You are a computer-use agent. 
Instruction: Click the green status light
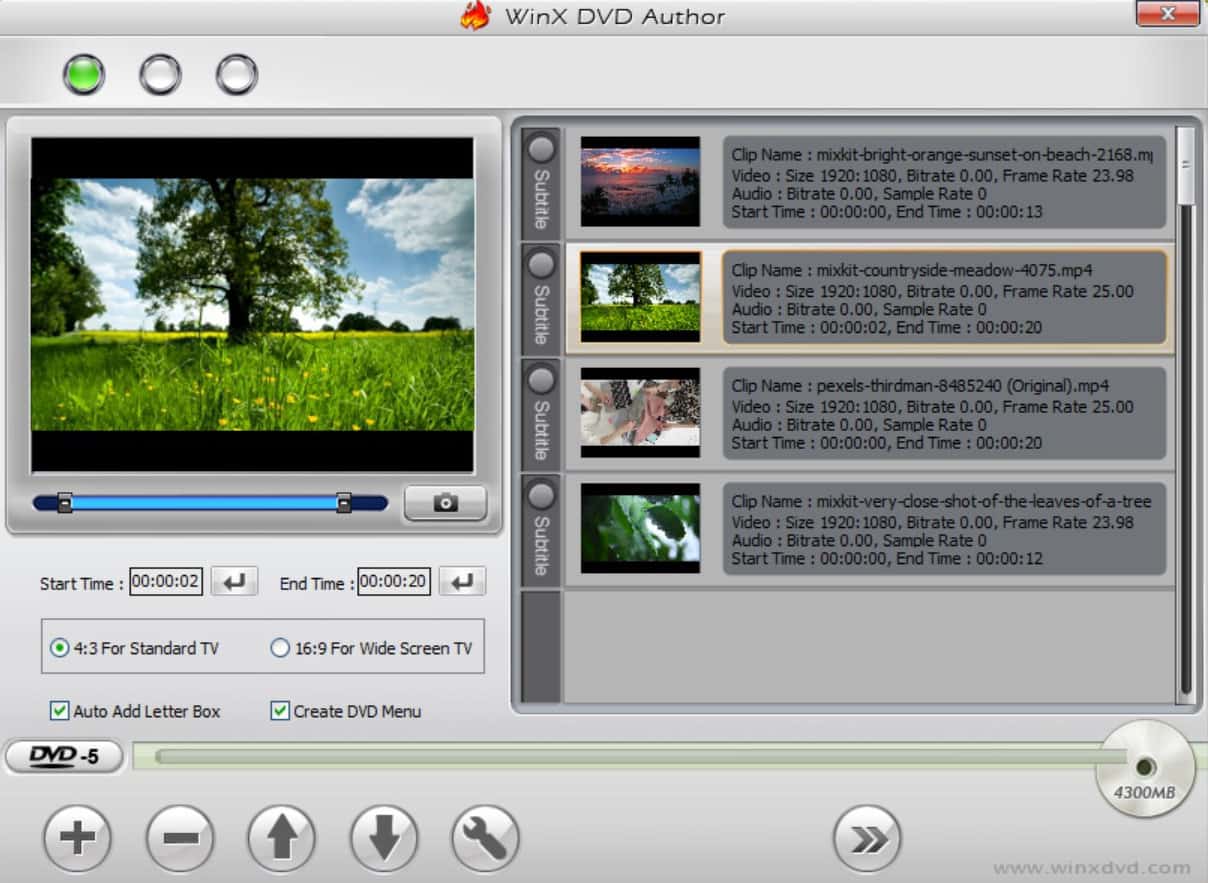[x=83, y=73]
